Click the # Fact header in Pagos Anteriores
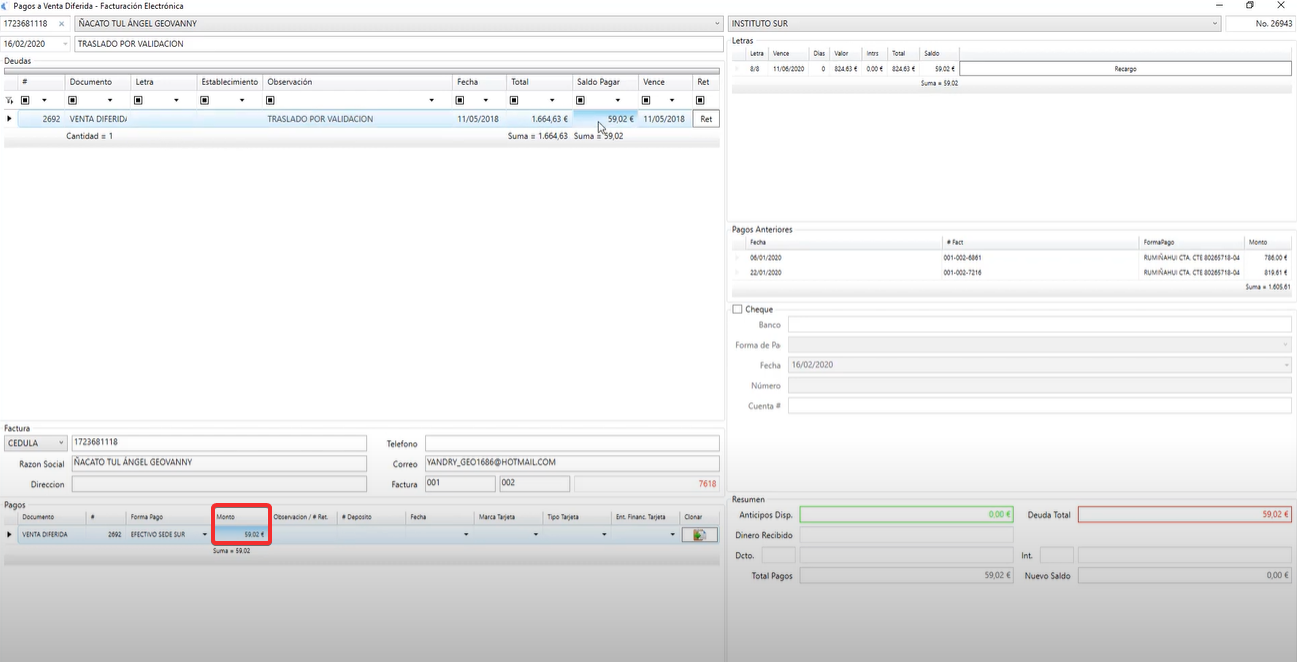The height and width of the screenshot is (662, 1297). (1041, 243)
